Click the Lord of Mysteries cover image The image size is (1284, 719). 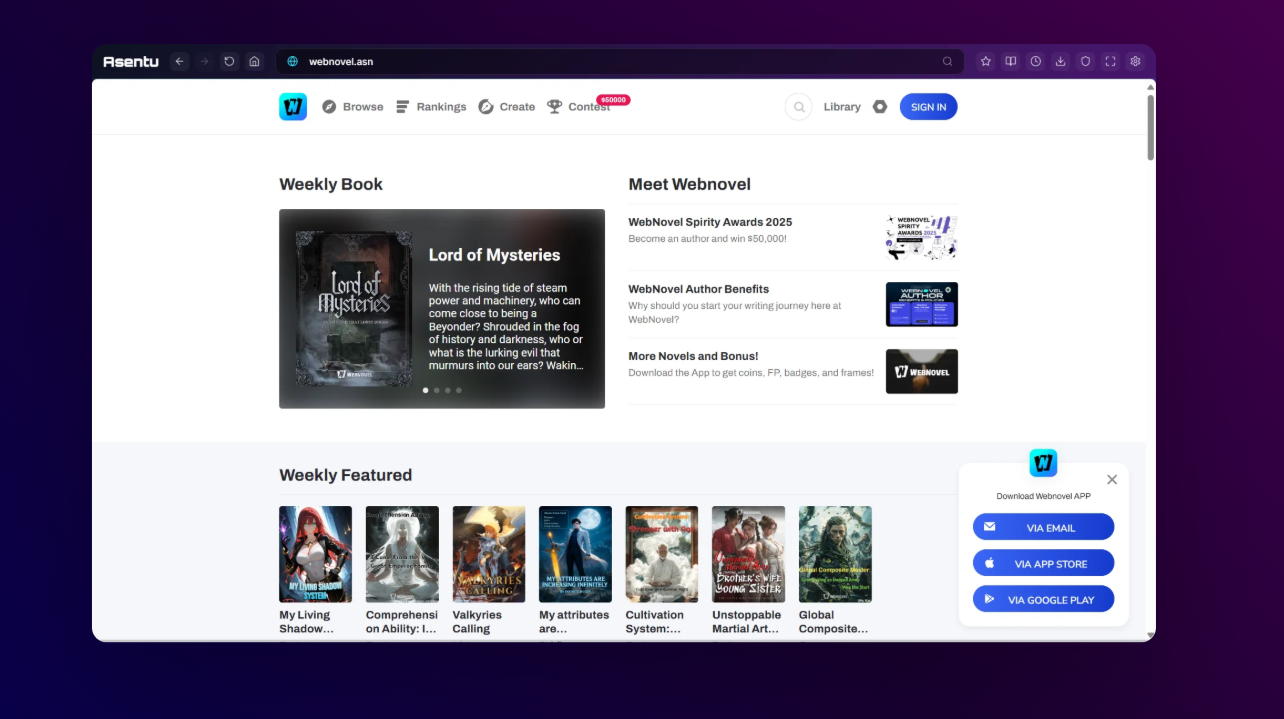[x=353, y=309]
